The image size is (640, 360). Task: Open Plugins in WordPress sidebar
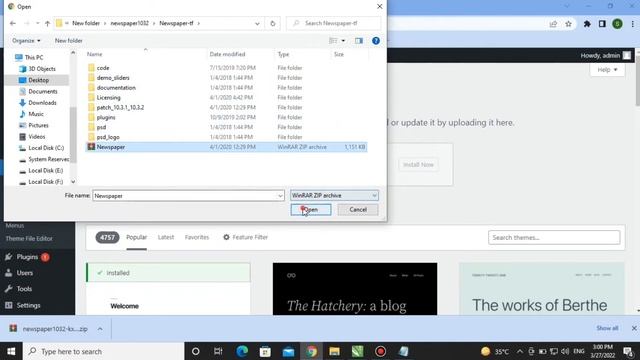(27, 257)
